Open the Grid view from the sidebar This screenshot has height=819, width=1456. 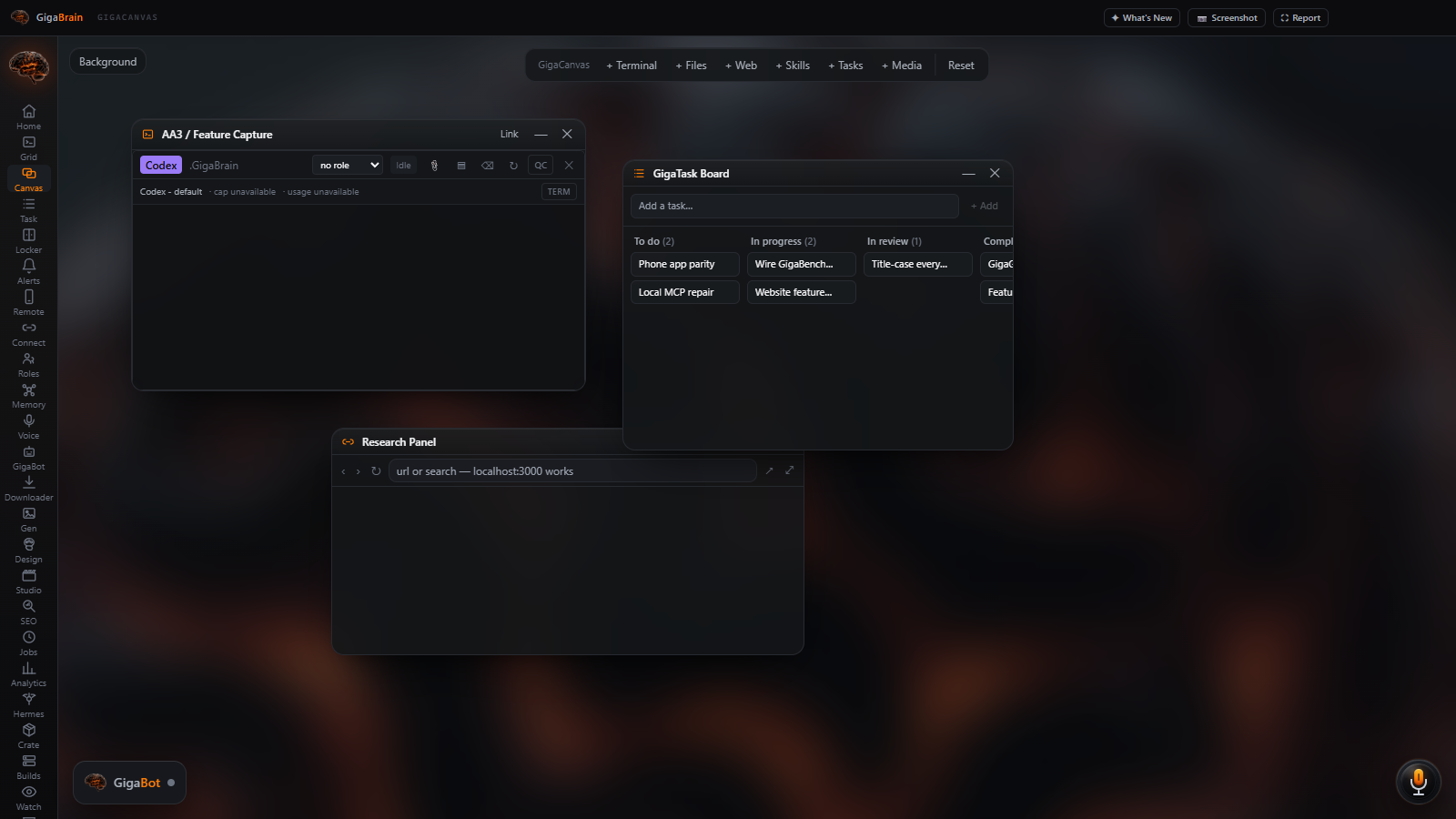pyautogui.click(x=28, y=147)
